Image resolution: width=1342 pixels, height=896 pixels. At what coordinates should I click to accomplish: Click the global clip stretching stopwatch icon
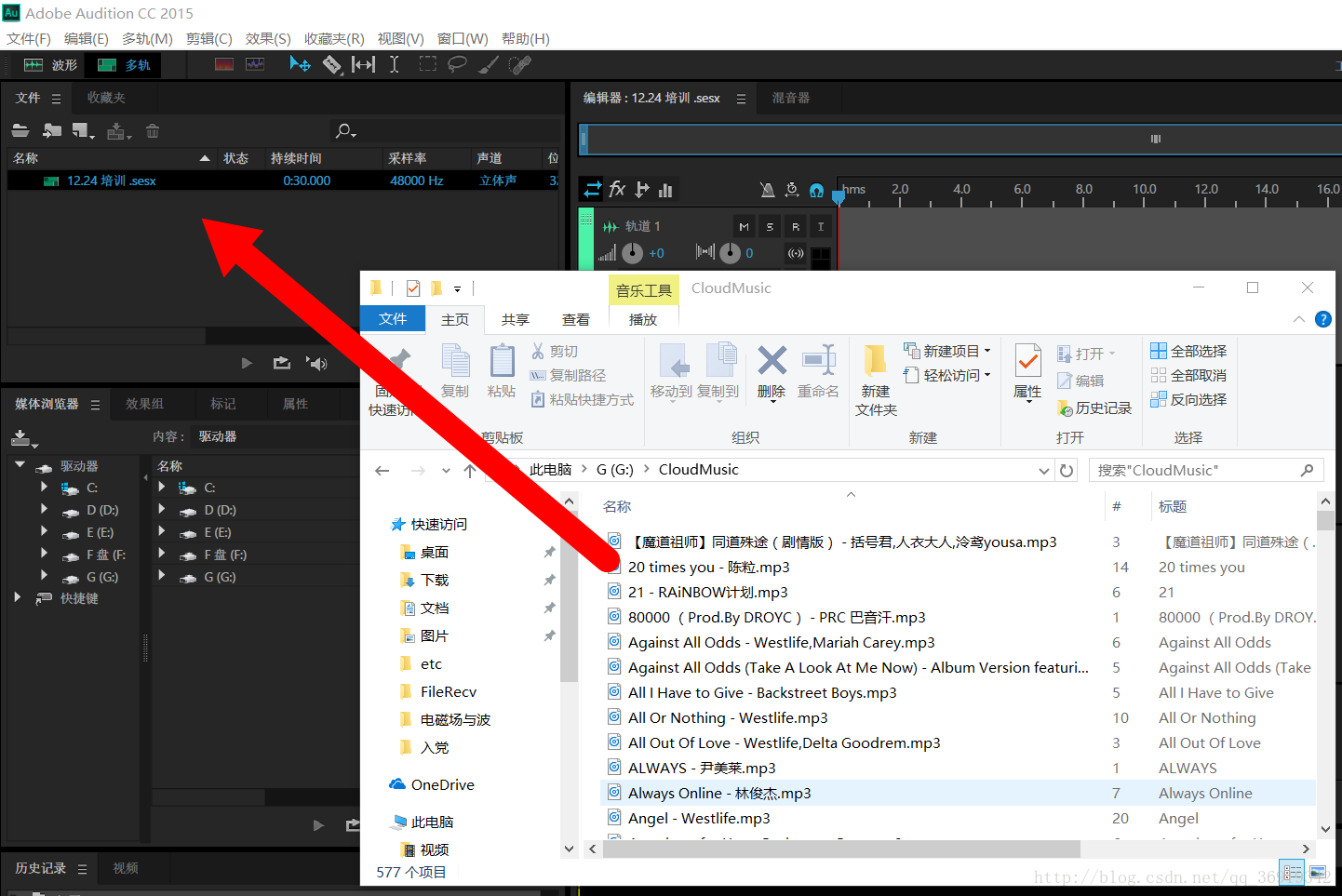coord(792,190)
